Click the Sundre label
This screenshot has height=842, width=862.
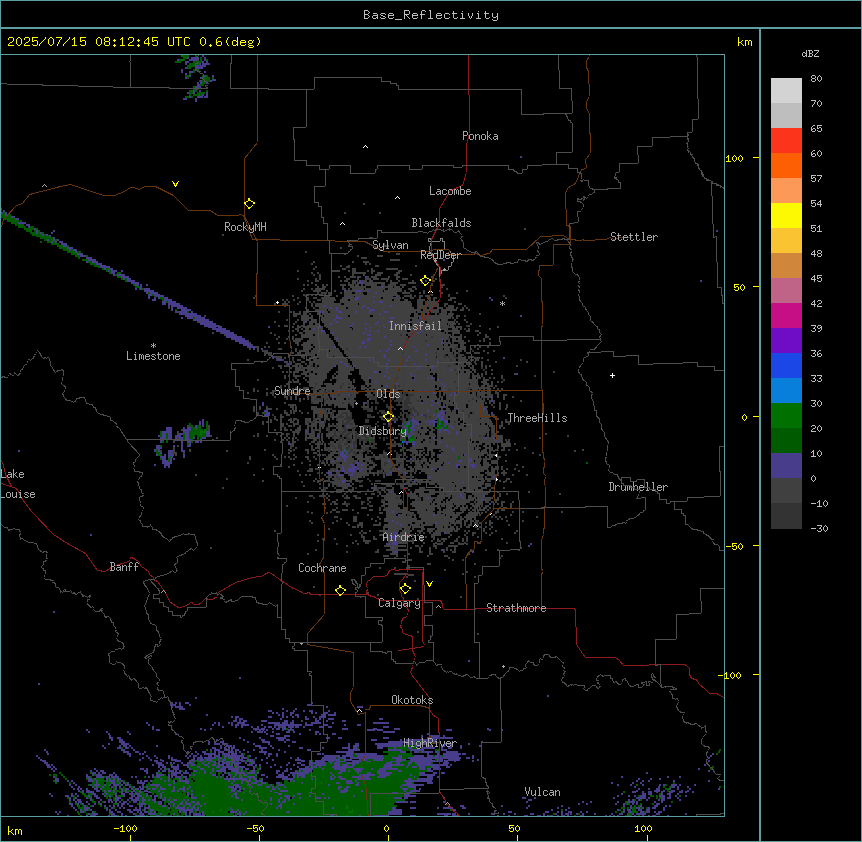292,391
